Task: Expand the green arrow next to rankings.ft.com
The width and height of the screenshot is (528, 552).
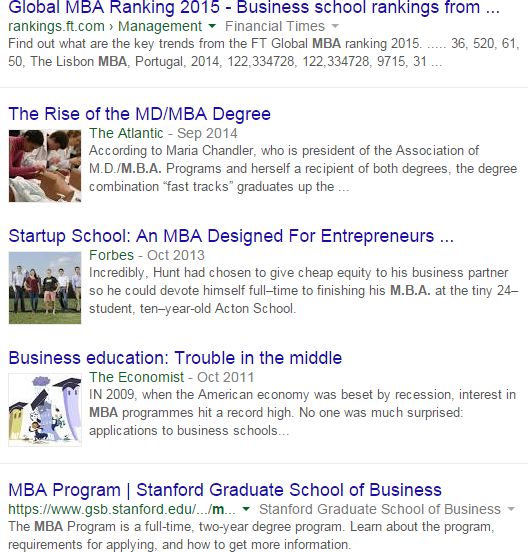Action: [212, 26]
